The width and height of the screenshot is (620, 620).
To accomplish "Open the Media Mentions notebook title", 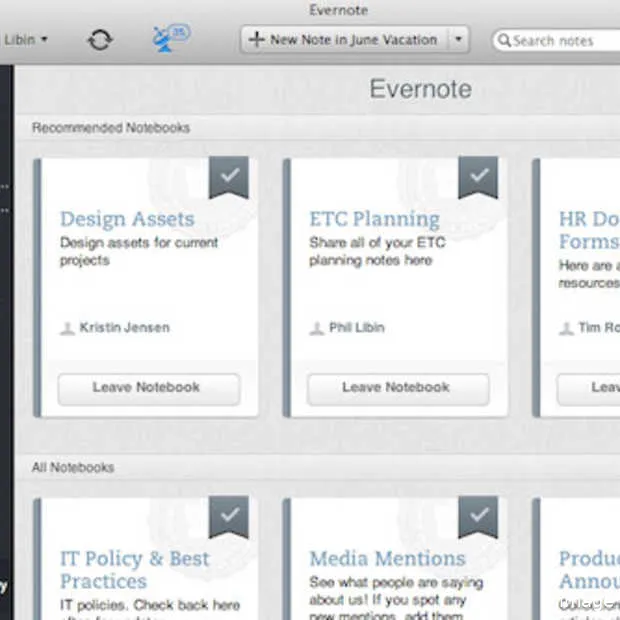I will click(x=388, y=559).
